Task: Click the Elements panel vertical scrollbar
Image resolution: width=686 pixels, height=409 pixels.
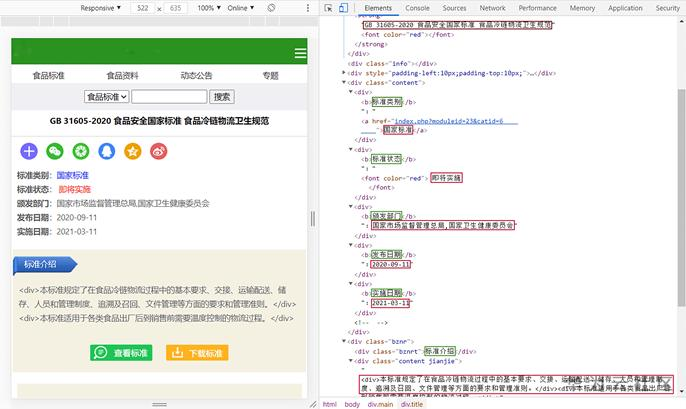Action: coord(682,197)
